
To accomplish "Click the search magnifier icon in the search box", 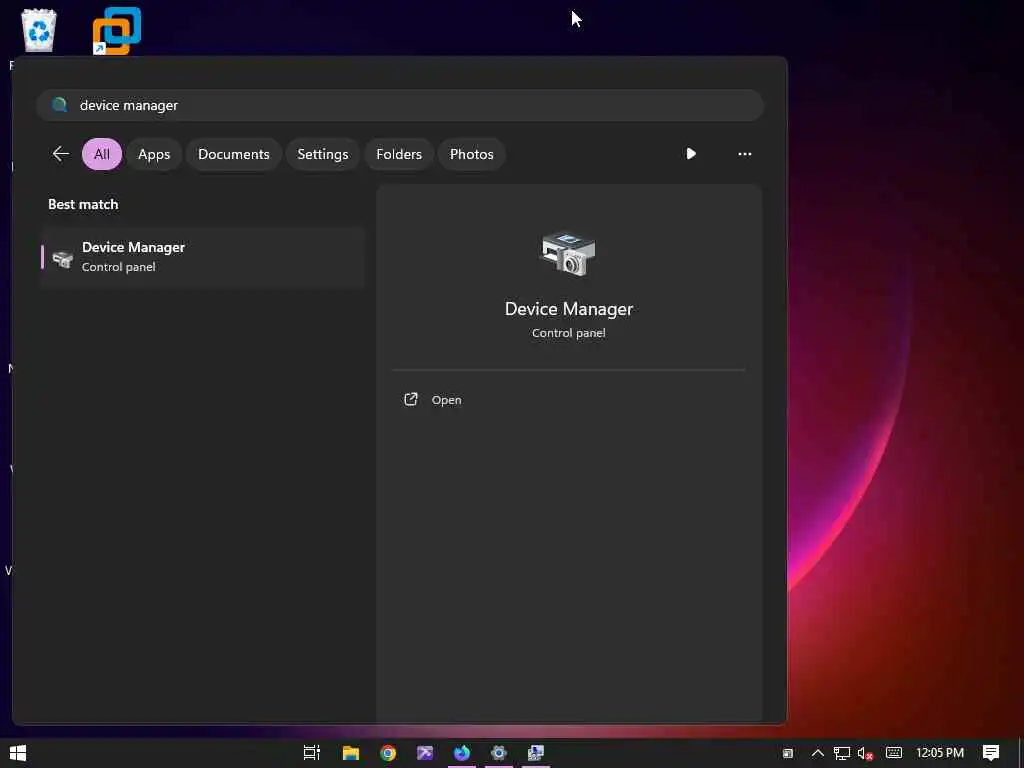I will tap(59, 104).
